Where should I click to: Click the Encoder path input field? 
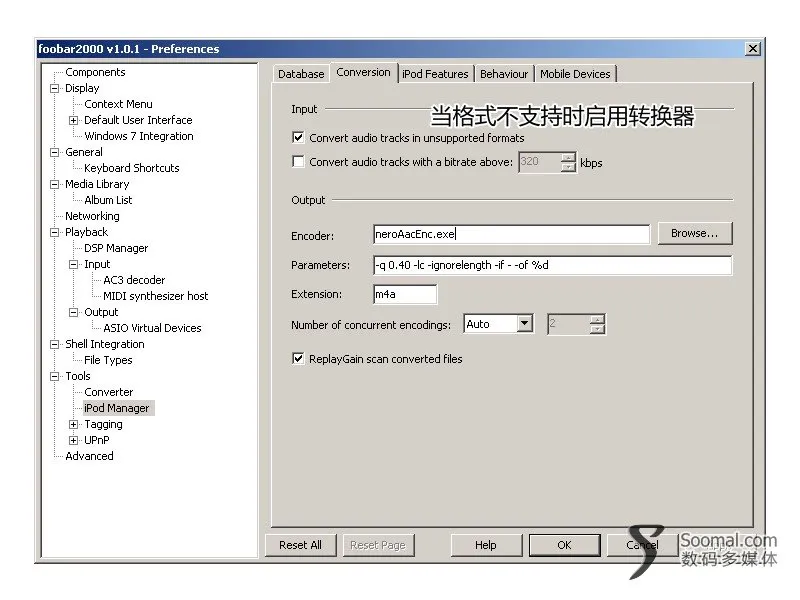point(512,234)
